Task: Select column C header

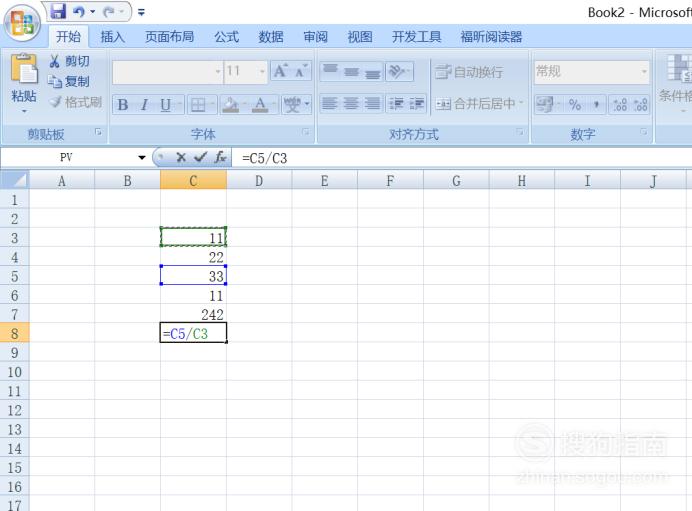Action: coord(193,180)
